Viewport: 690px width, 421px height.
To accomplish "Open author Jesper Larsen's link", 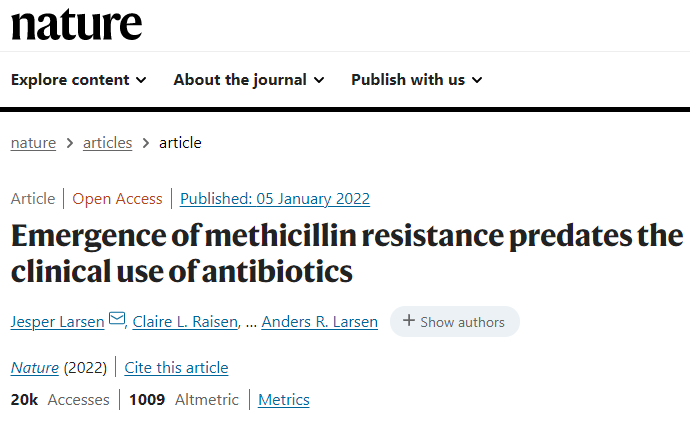I will pyautogui.click(x=58, y=322).
